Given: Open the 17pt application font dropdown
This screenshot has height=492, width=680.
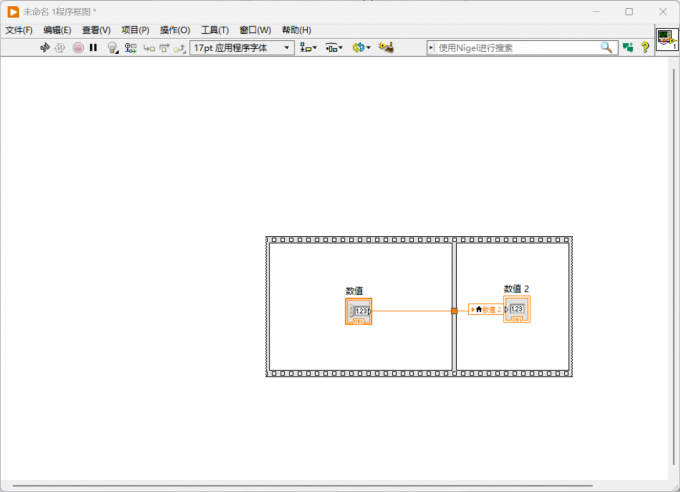Looking at the screenshot, I should [x=242, y=48].
